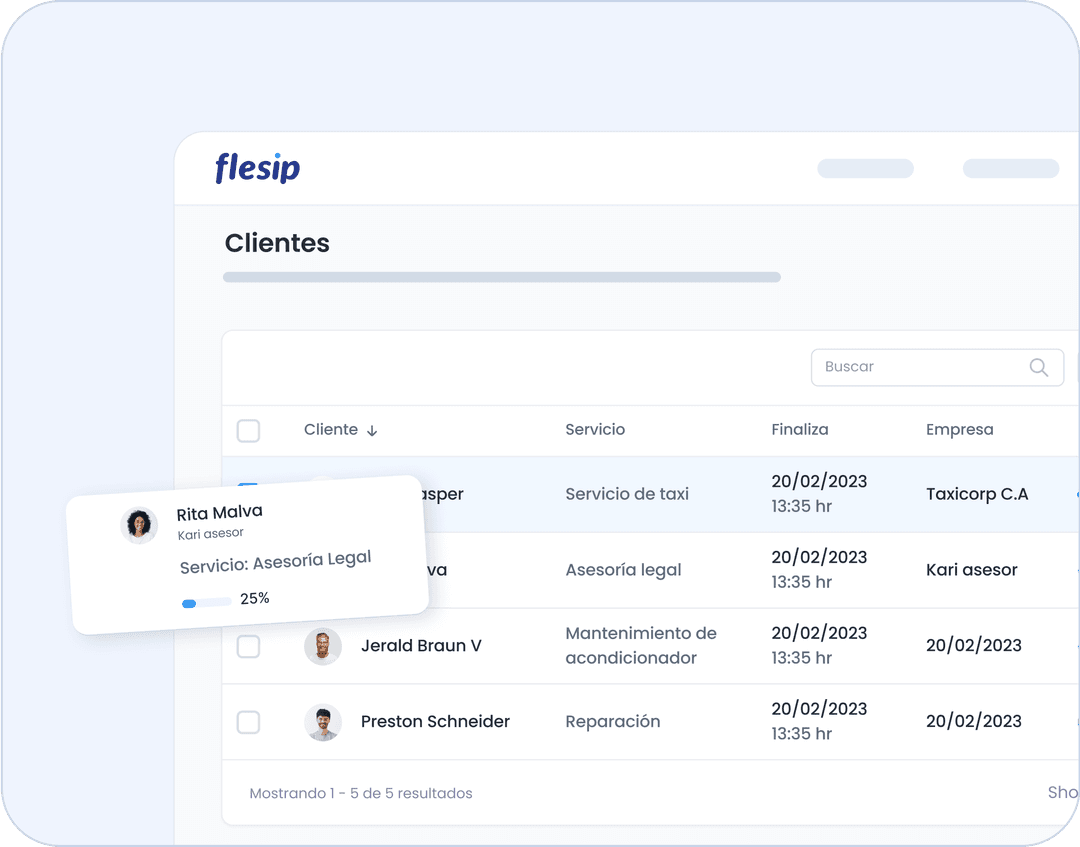This screenshot has height=847, width=1080.
Task: Click Jerald Braun V's avatar
Action: coord(322,646)
